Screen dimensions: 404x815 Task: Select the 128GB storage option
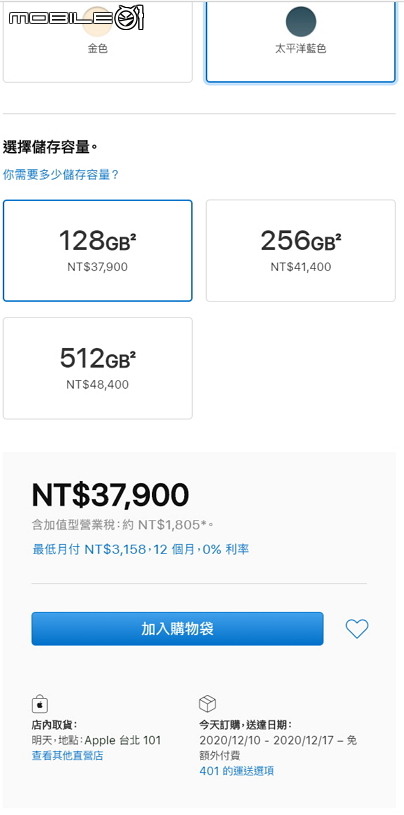click(x=98, y=251)
